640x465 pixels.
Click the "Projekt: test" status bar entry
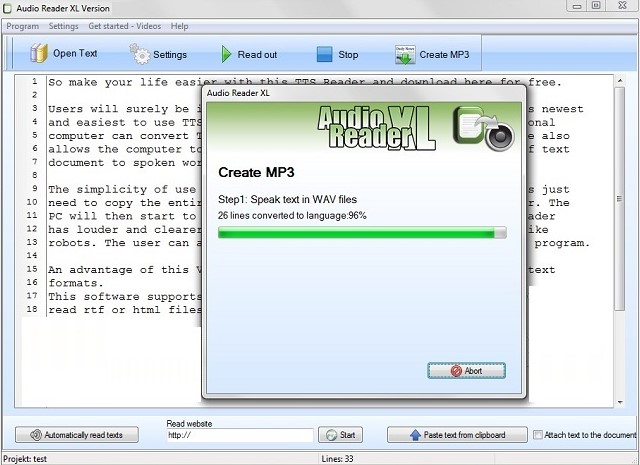pyautogui.click(x=25, y=459)
